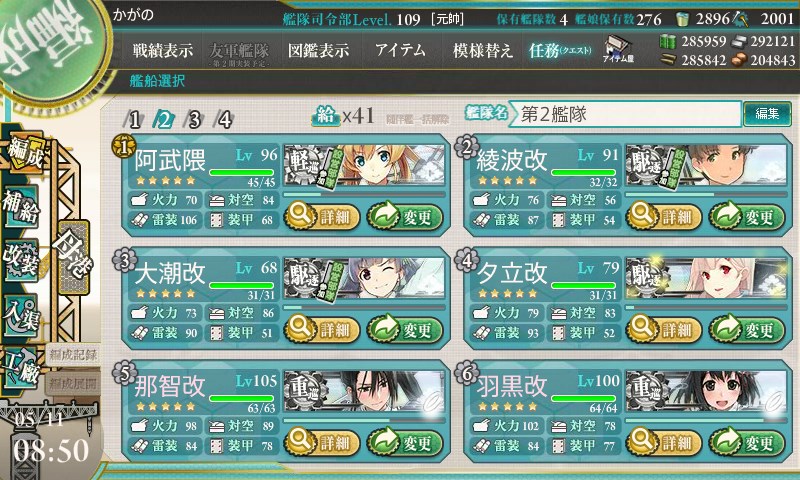The width and height of the screenshot is (800, 480).
Task: Click 変更 change for 羽黒改
Action: point(746,443)
